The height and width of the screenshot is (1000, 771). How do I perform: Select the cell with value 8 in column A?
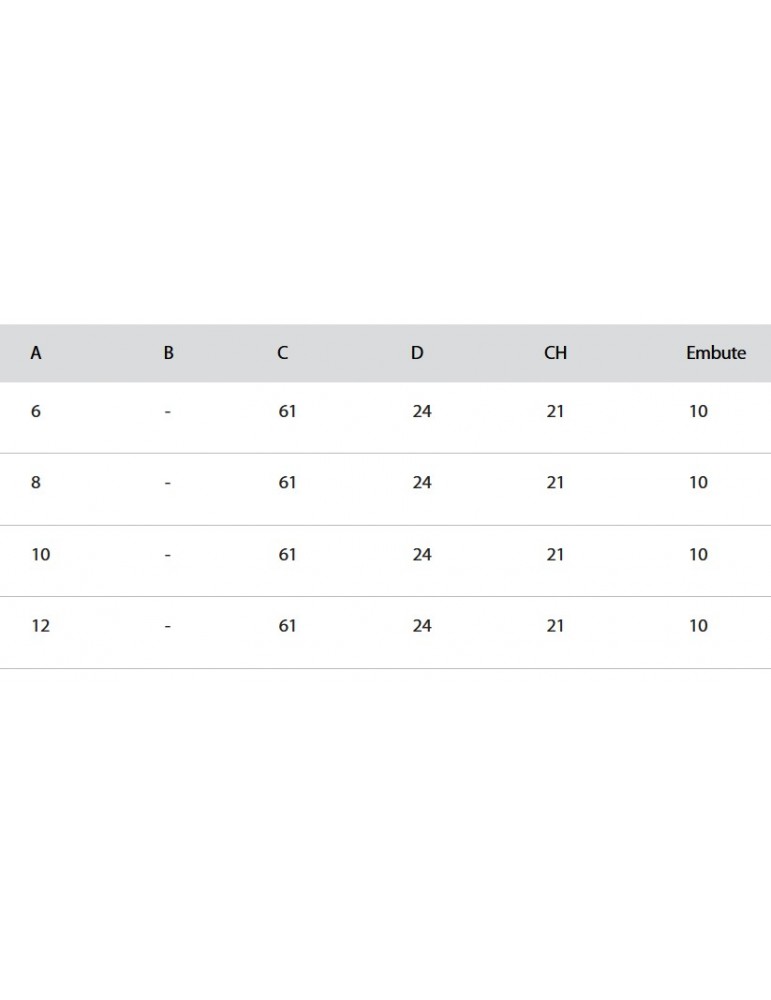[36, 482]
